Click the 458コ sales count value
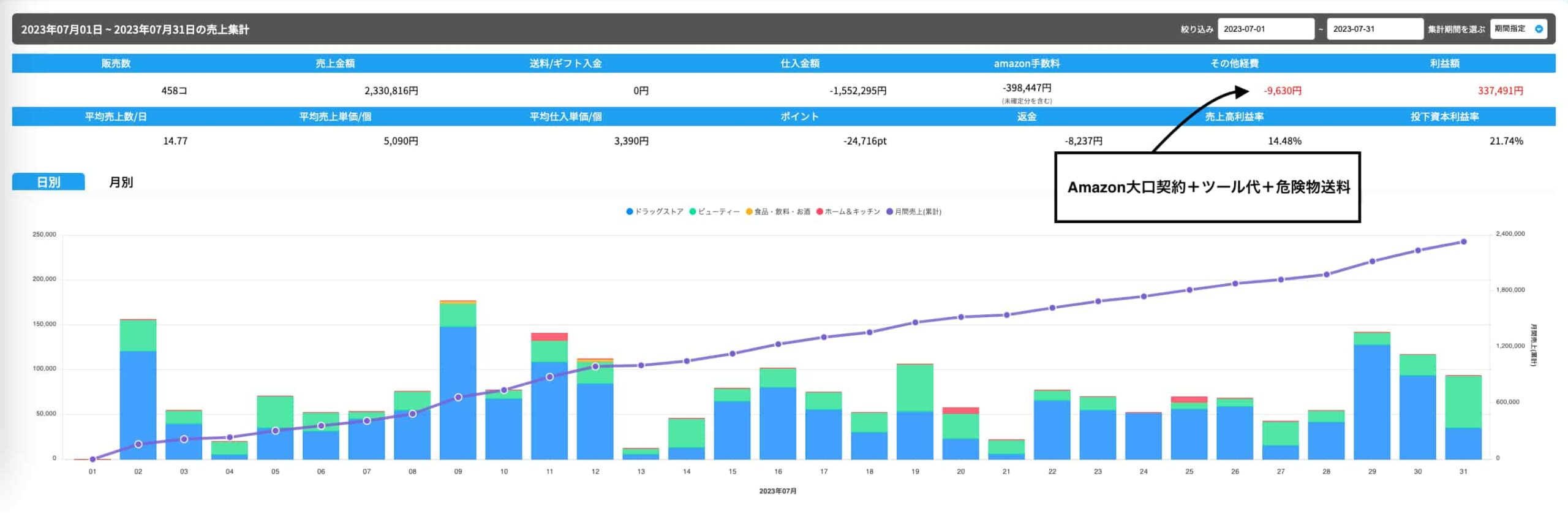The image size is (1568, 519). [x=174, y=91]
